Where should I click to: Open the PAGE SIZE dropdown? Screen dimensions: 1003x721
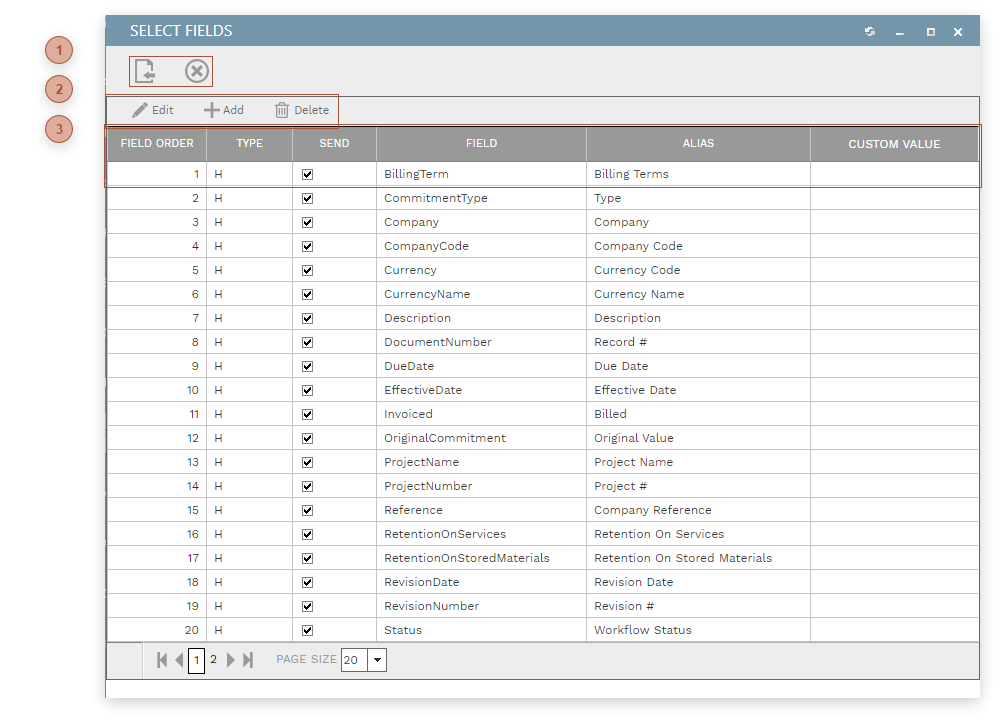(x=377, y=660)
